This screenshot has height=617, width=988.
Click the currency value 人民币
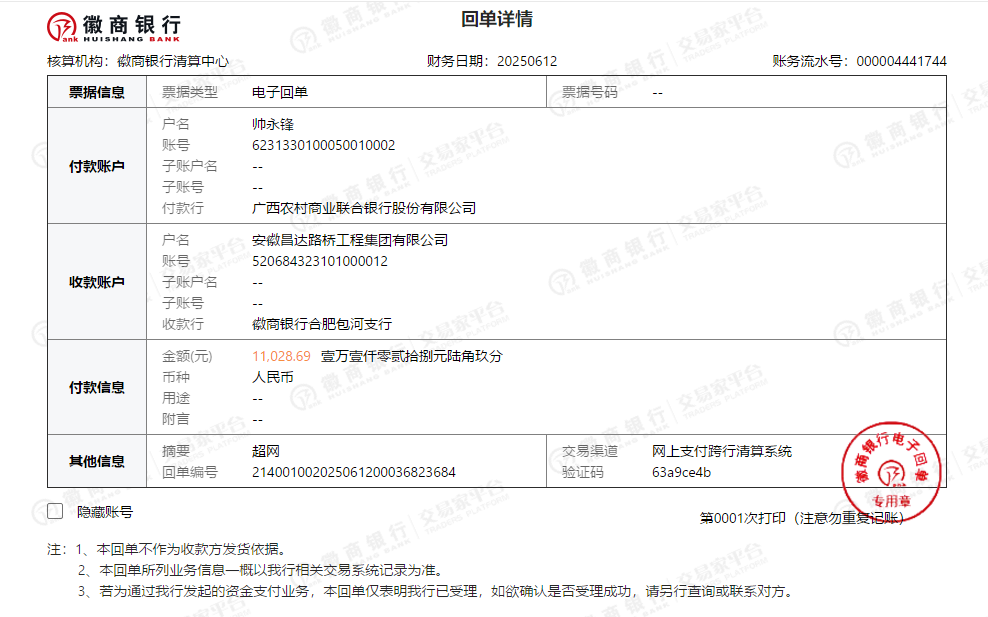[x=273, y=378]
